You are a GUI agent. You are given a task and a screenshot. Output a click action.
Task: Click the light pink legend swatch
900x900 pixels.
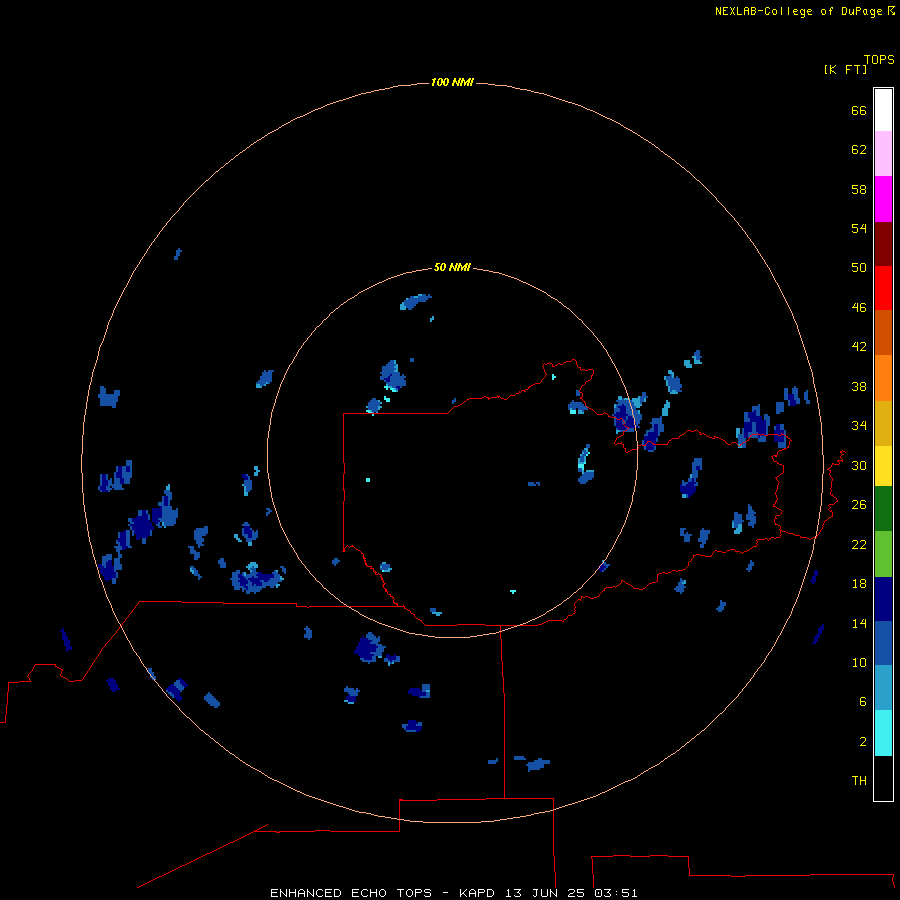(883, 154)
